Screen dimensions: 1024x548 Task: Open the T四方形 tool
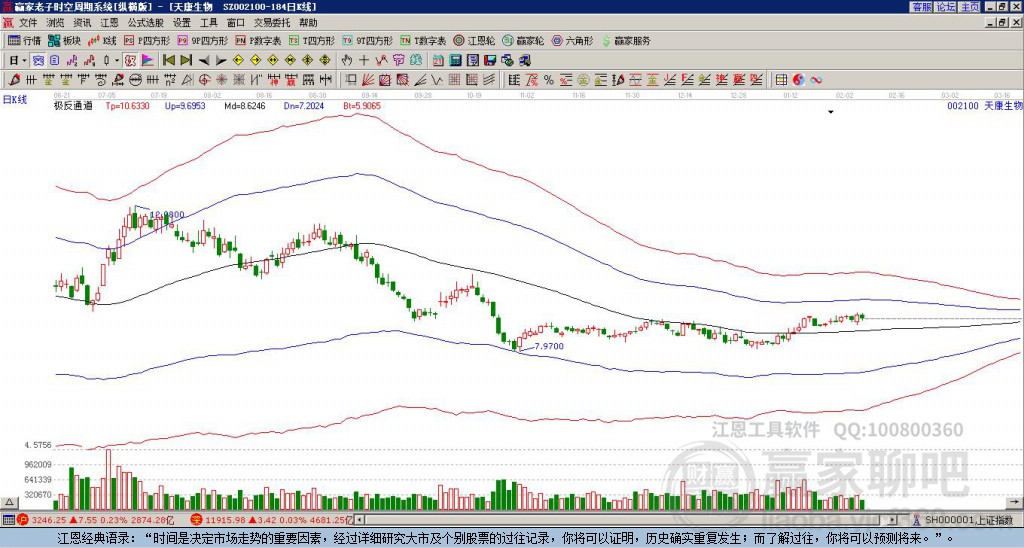coord(312,40)
